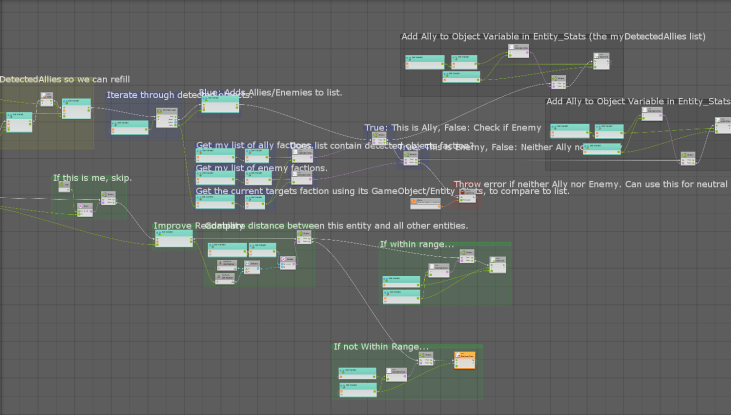This screenshot has width=731, height=415.
Task: Click the If not Within Range... group title
Action: (381, 346)
